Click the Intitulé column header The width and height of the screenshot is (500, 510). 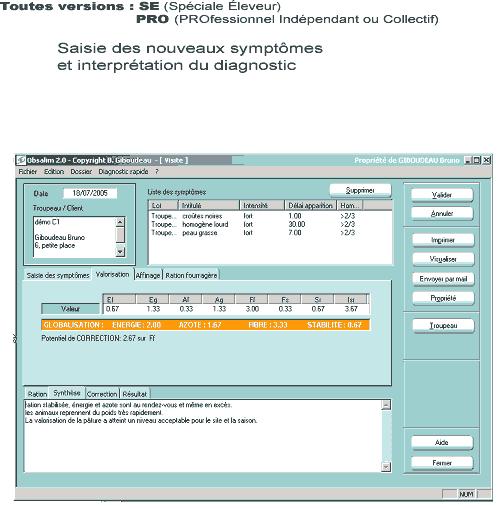point(209,205)
